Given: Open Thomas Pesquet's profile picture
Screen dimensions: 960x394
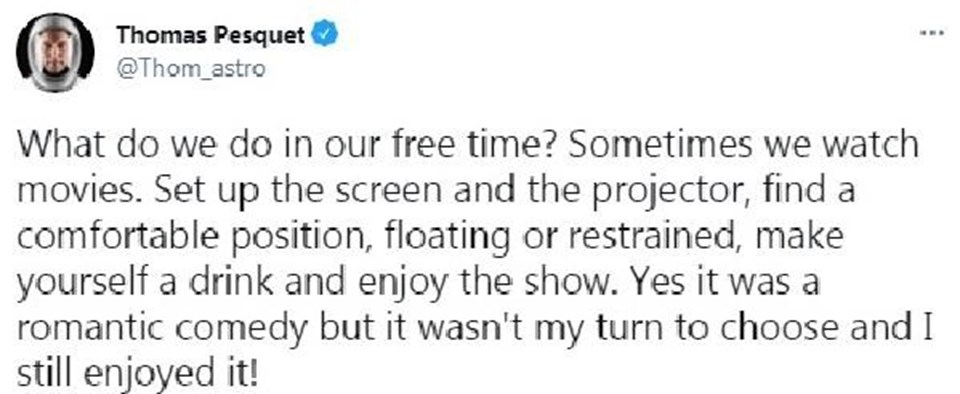Looking at the screenshot, I should tap(55, 53).
